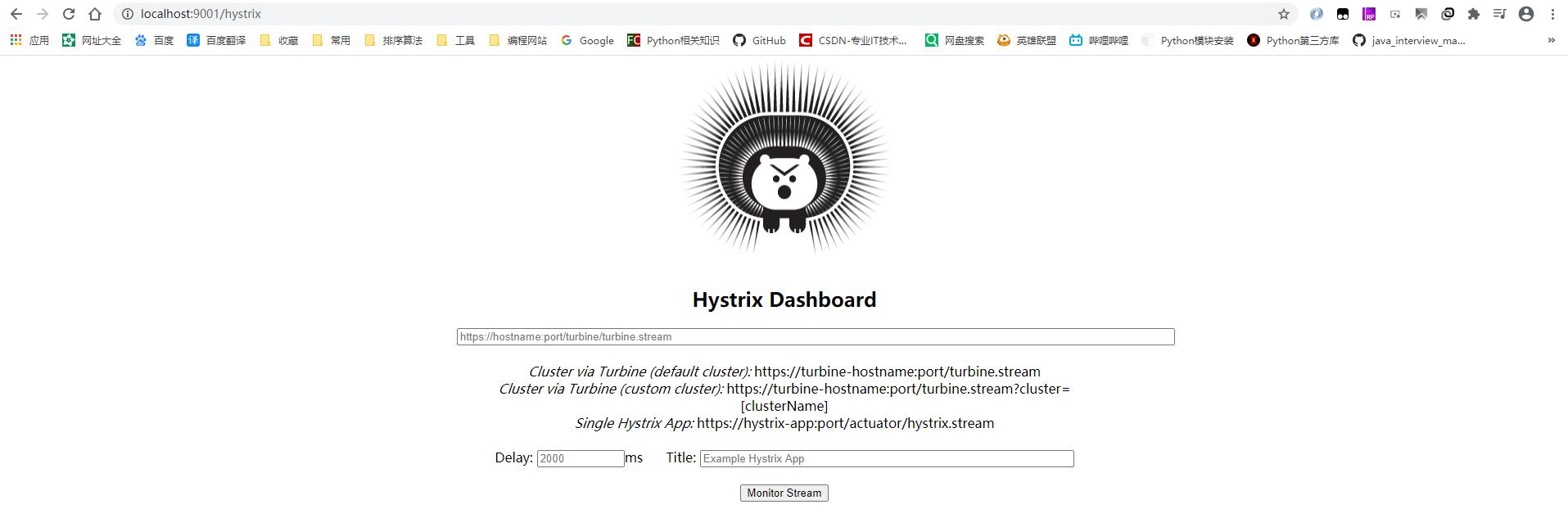Click the custom cluster turbine.stream?cluster= example
This screenshot has width=1568, height=527.
pyautogui.click(x=898, y=397)
